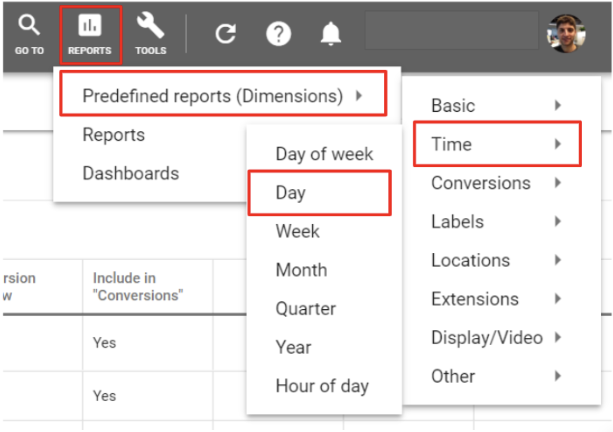Open the Display/Video submenu
613x432 pixels.
pyautogui.click(x=497, y=337)
